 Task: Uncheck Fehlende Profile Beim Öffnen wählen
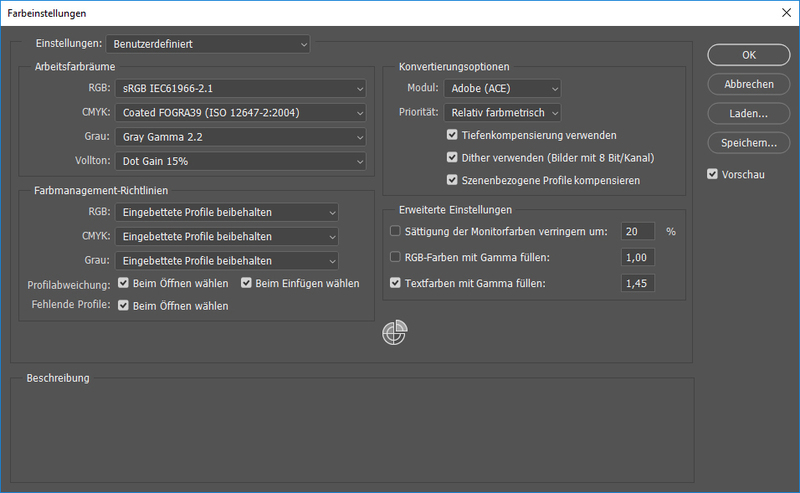coord(124,306)
